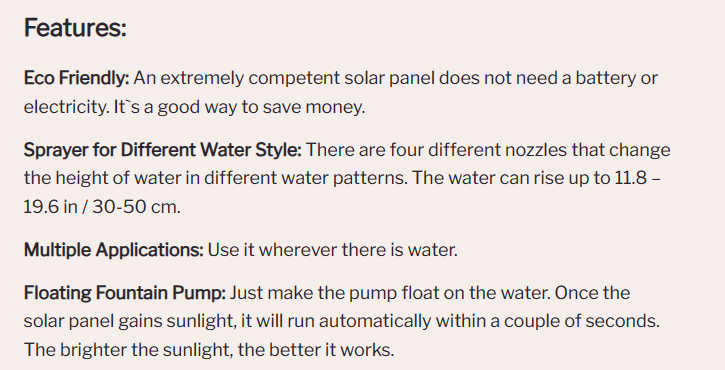The height and width of the screenshot is (370, 725).
Task: Click the text '19.6 in / 30-50 cm.'
Action: point(102,206)
